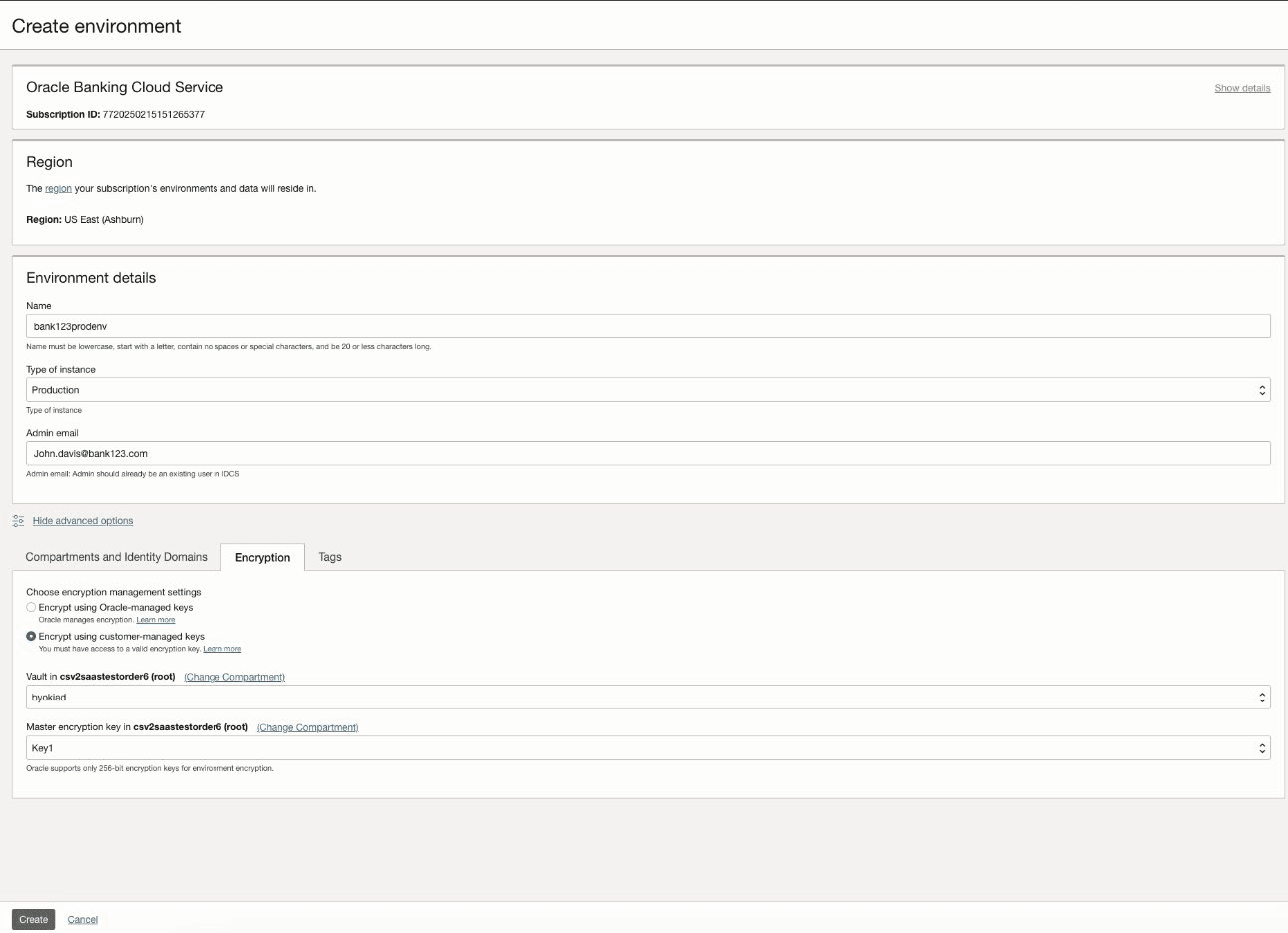Learn more about Oracle-managed encryption
Viewport: 1288px width, 933px height.
click(x=156, y=620)
